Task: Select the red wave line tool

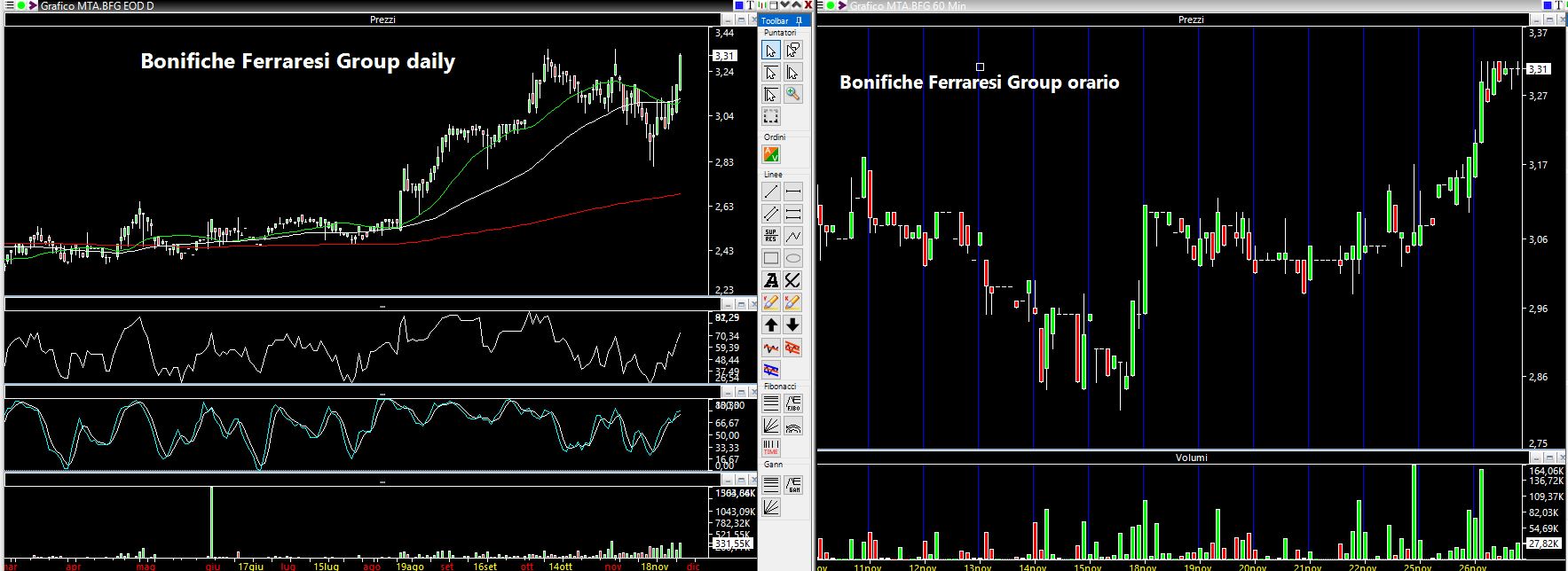Action: click(x=770, y=348)
